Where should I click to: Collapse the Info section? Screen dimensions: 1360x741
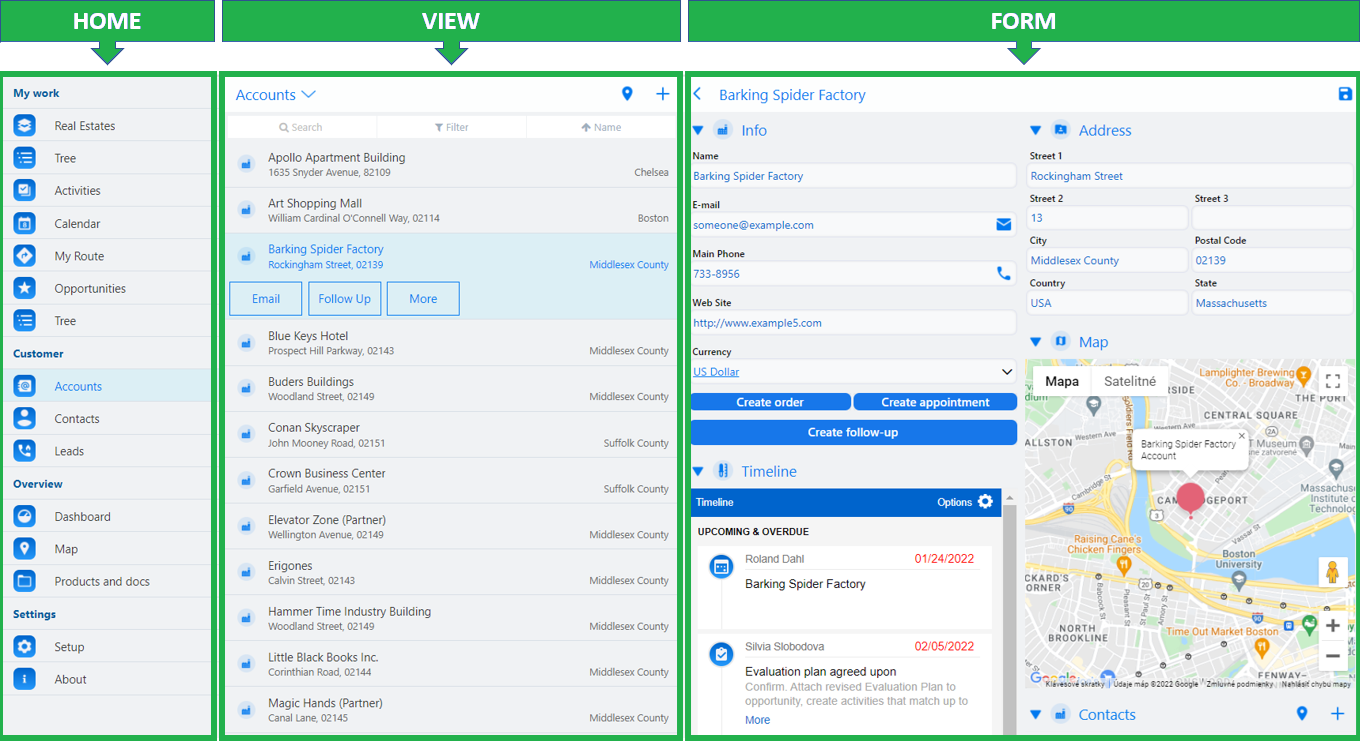698,130
